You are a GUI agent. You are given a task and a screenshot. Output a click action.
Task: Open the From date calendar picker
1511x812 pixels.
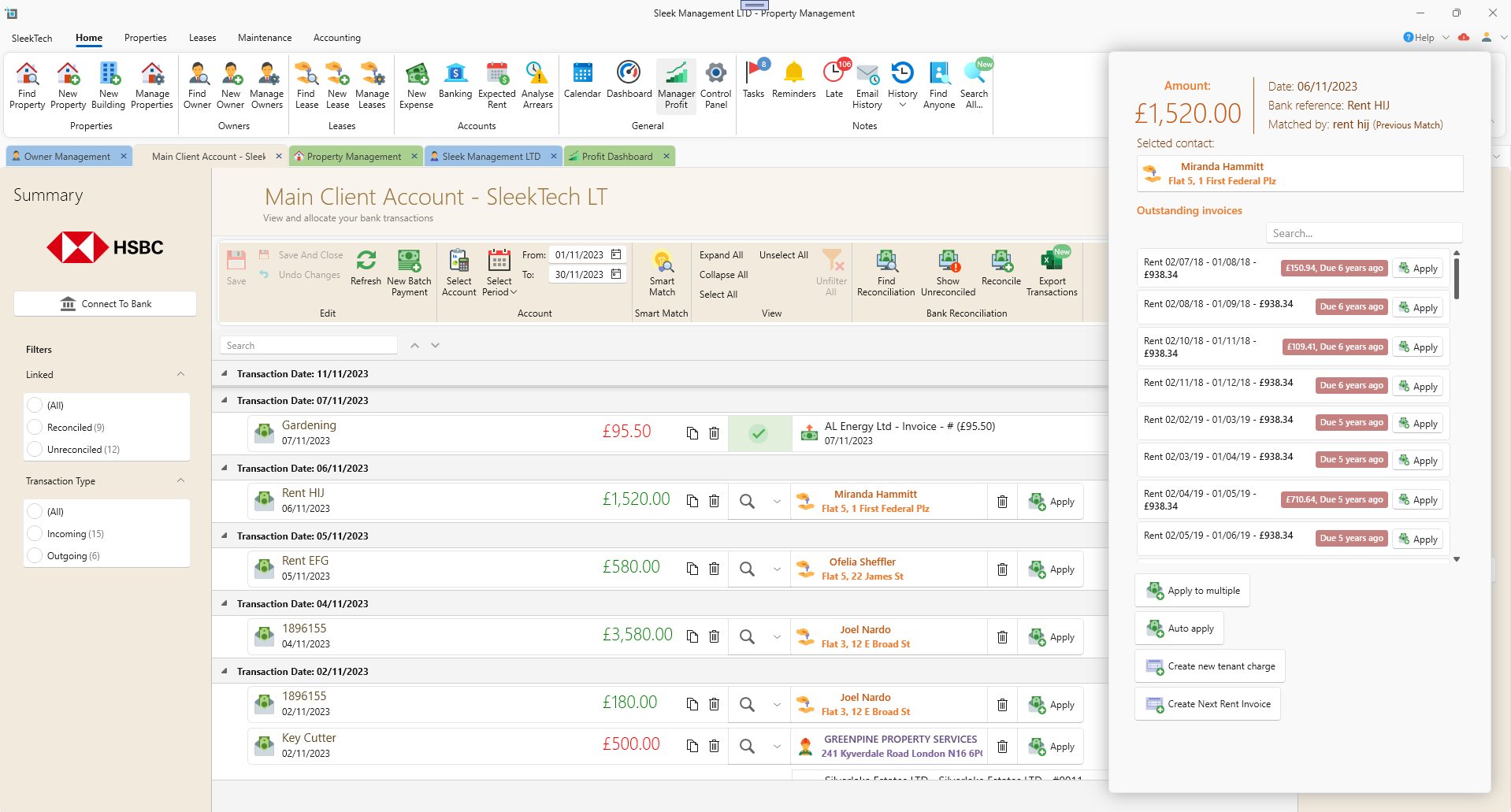click(x=616, y=254)
